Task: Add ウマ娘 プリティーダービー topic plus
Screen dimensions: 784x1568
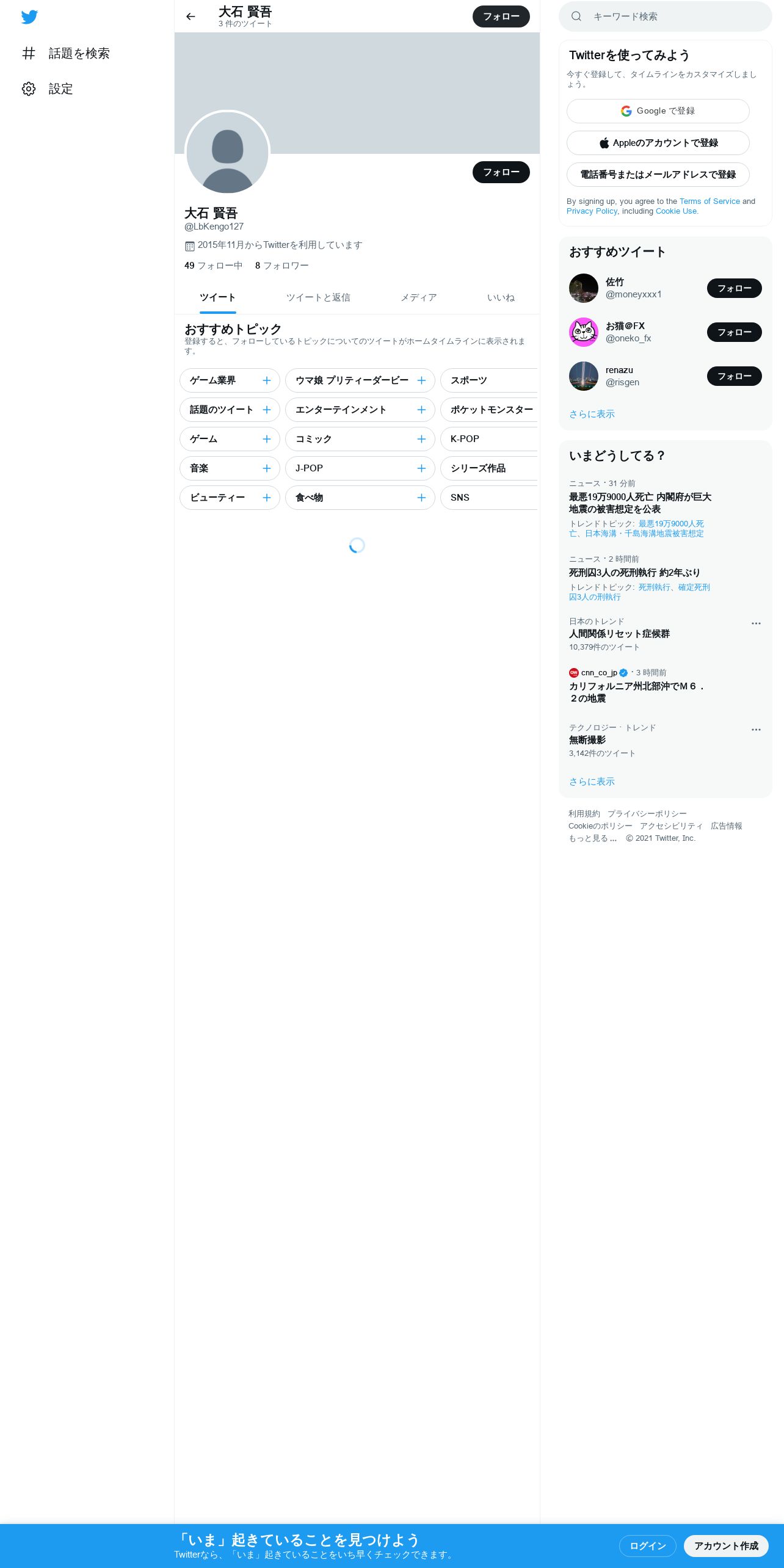Action: 421,380
